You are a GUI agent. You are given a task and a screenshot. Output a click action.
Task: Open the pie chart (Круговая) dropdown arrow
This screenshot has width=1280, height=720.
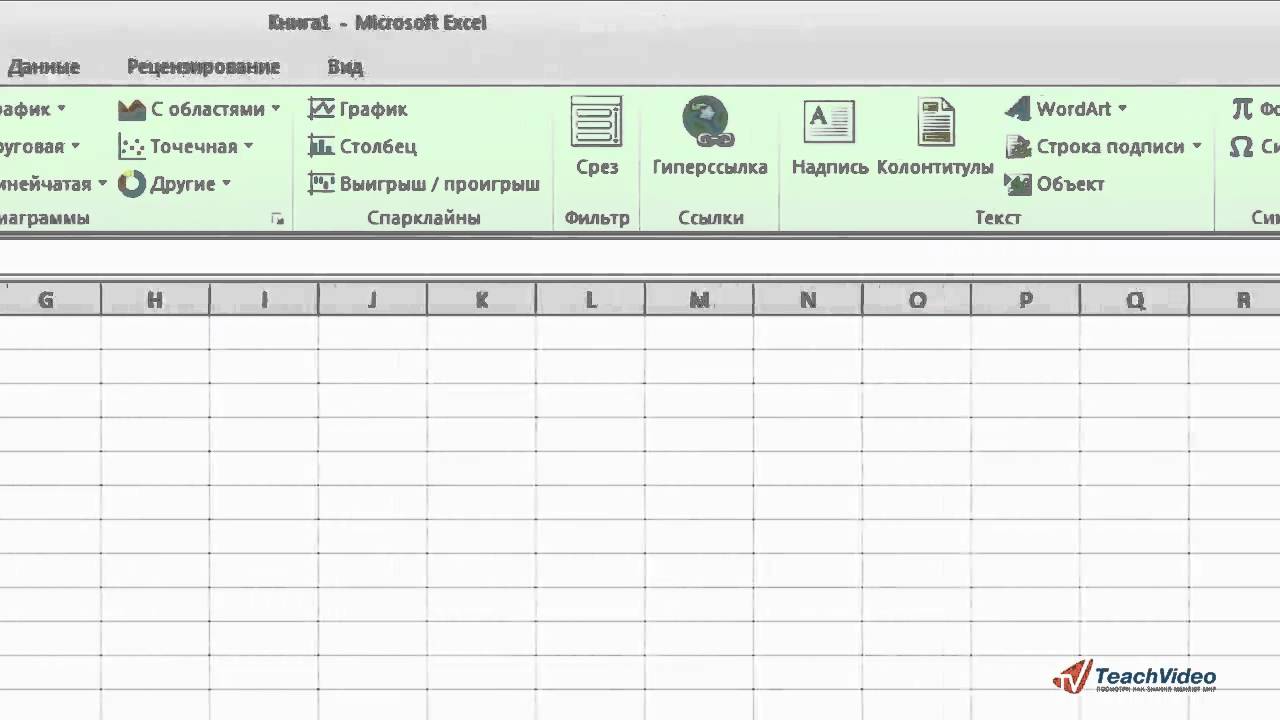pyautogui.click(x=75, y=146)
